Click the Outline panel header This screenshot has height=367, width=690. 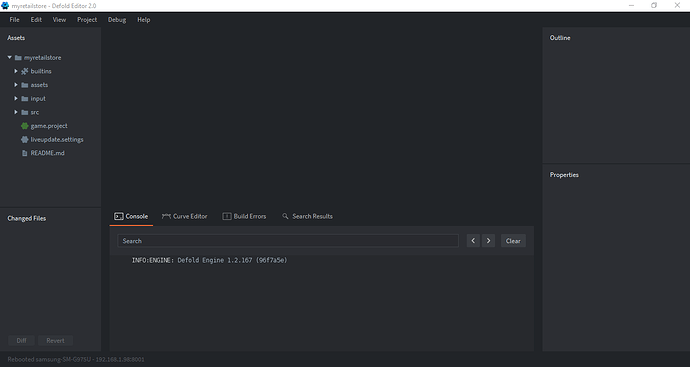[x=560, y=38]
